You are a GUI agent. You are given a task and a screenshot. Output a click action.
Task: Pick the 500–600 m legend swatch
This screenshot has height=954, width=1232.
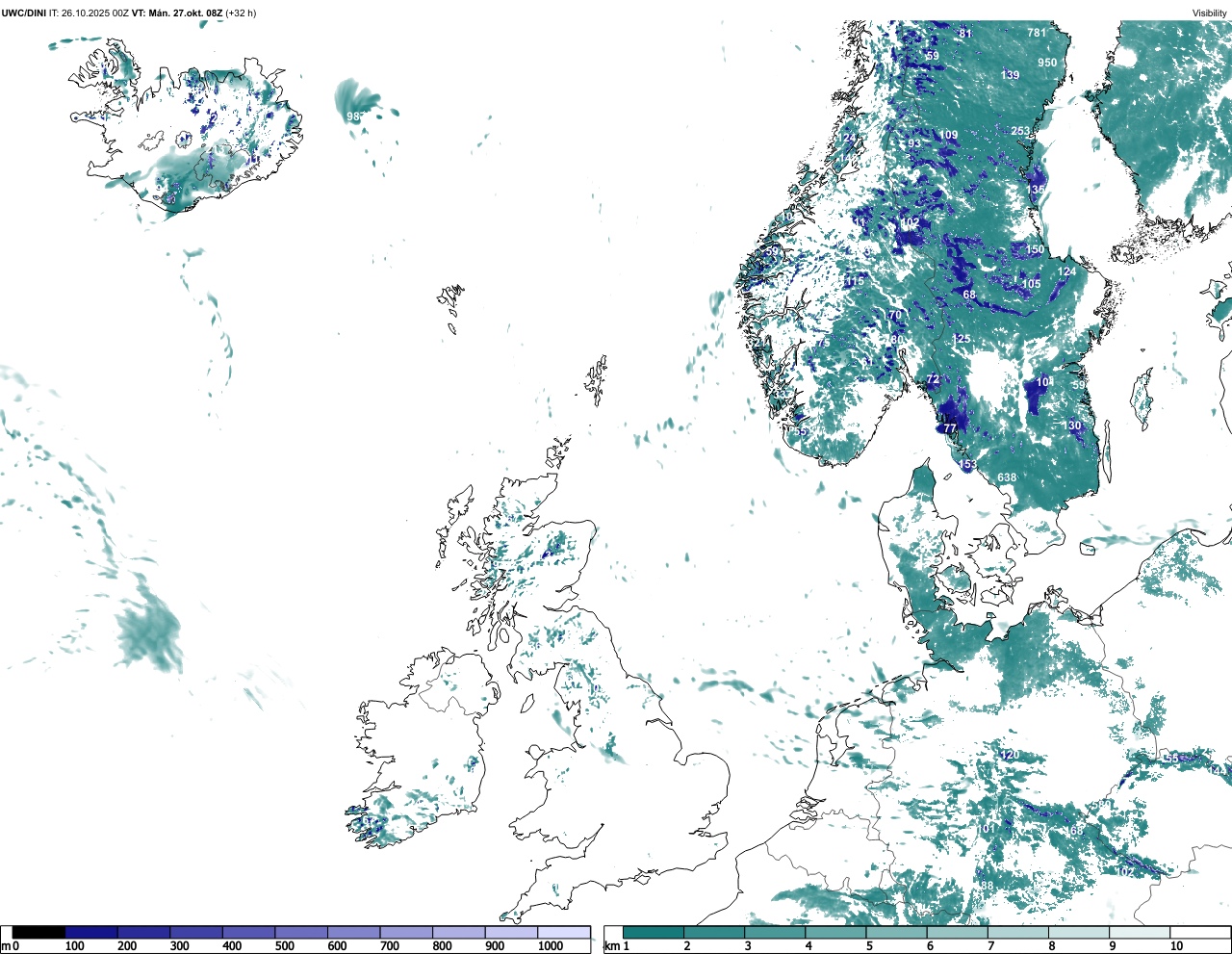[301, 932]
